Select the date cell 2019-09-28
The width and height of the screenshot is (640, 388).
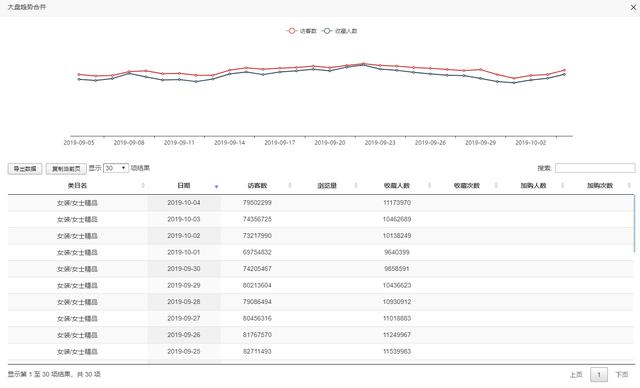(184, 302)
